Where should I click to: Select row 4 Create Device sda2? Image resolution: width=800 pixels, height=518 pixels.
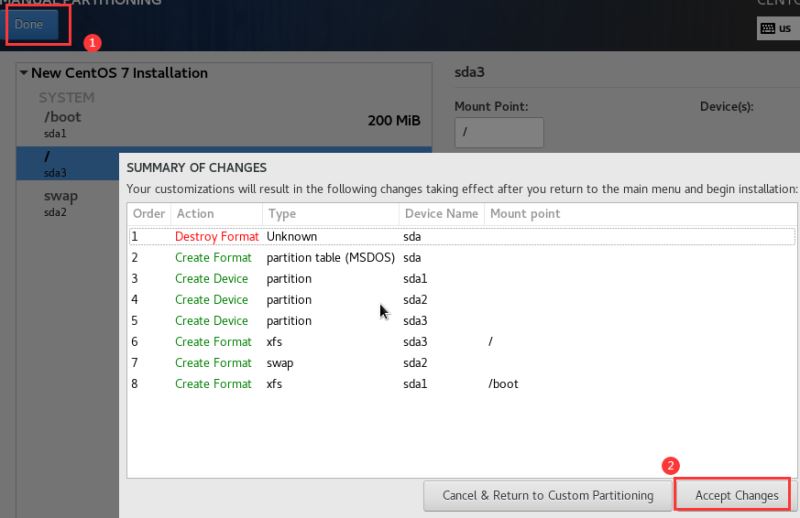click(400, 300)
